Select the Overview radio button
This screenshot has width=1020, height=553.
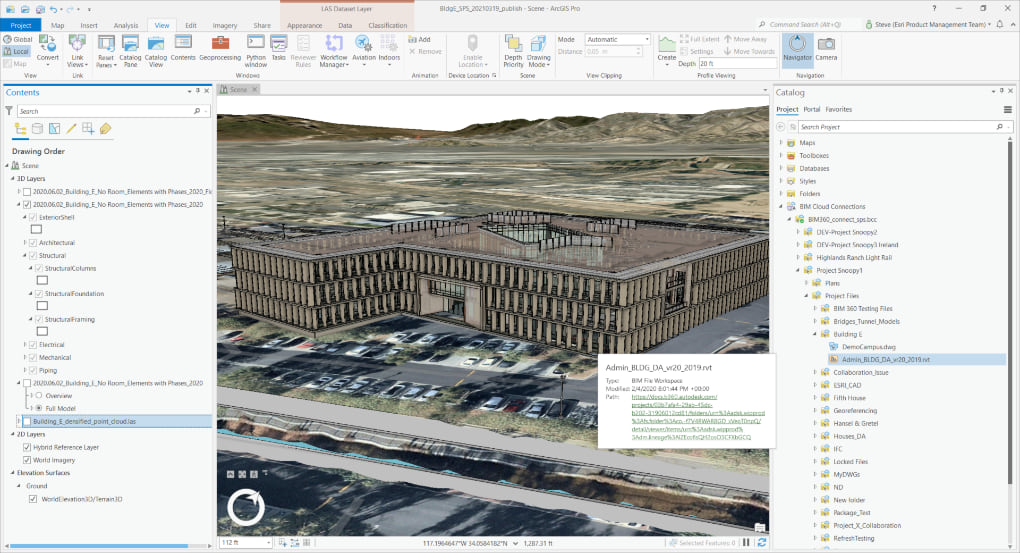point(40,395)
